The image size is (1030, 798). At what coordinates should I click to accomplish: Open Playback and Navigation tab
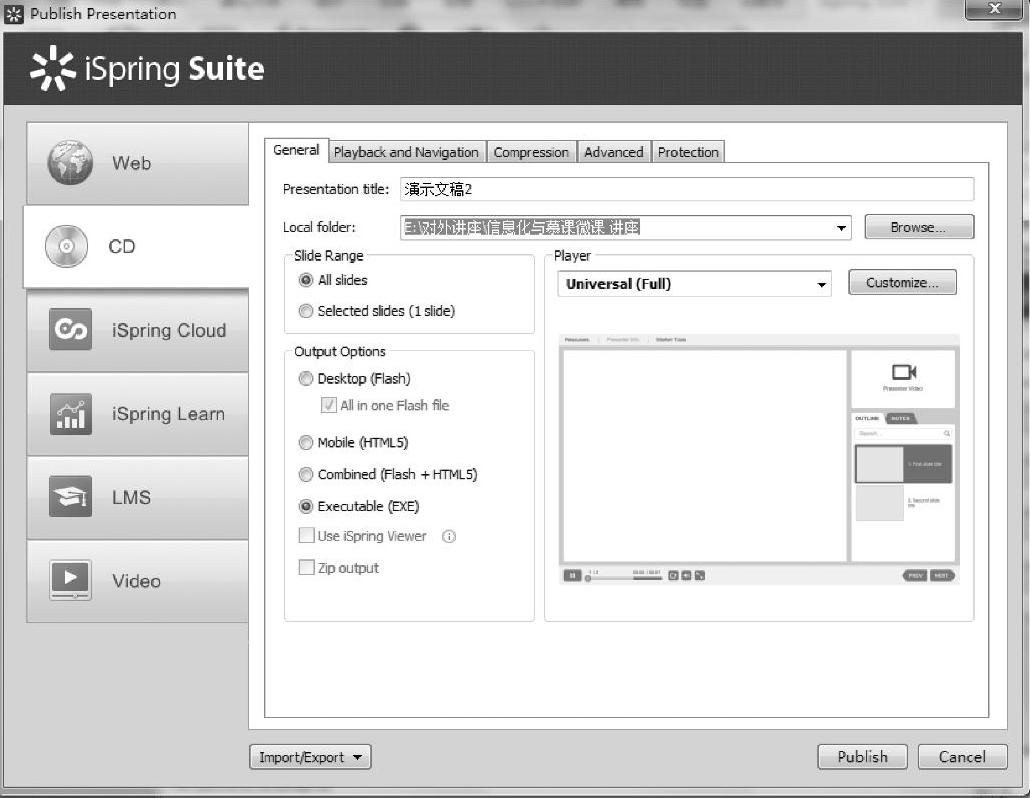(406, 152)
